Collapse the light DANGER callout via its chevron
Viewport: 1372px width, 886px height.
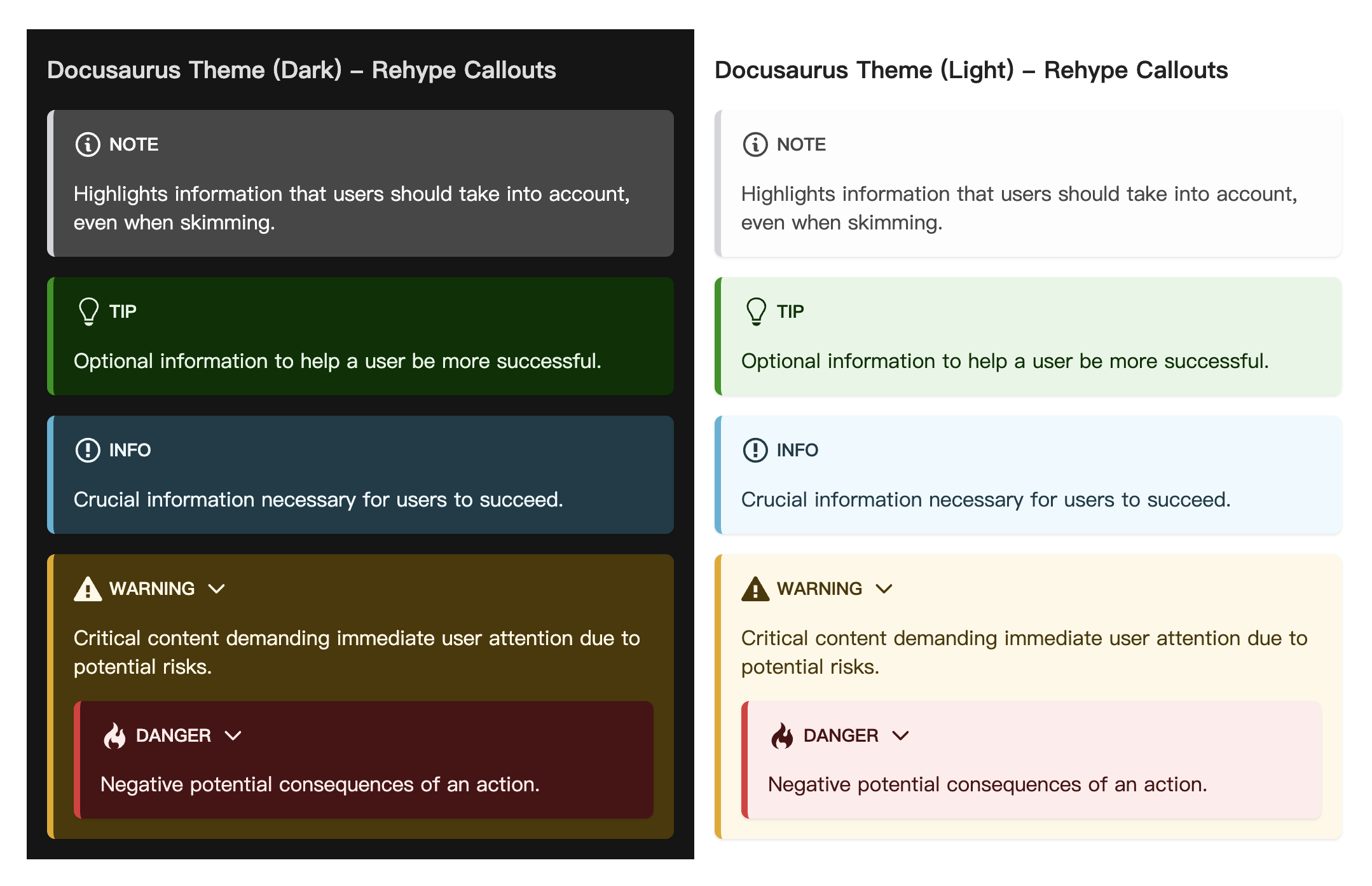(901, 736)
